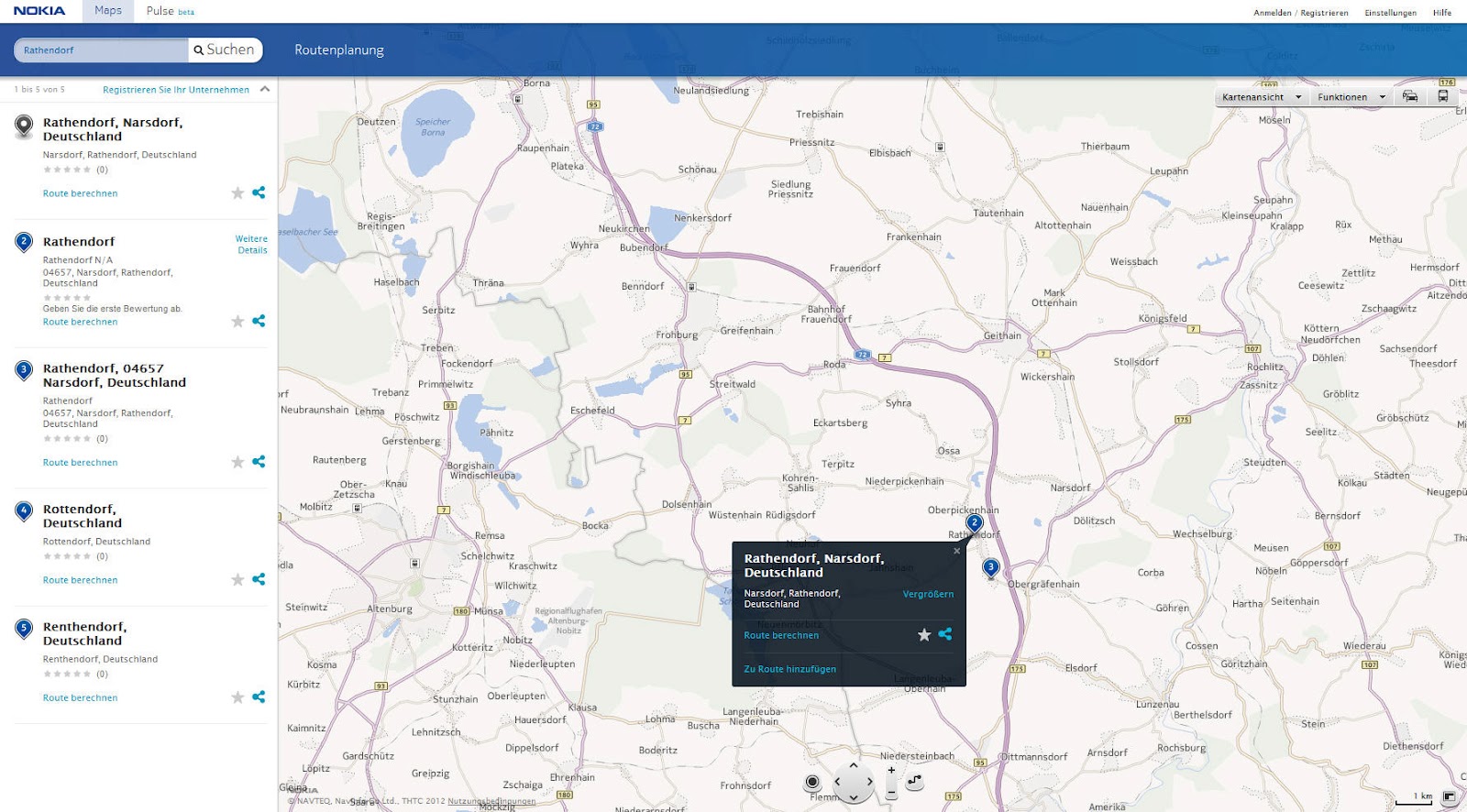Favorite result 2 Rathendorf with star

(237, 321)
